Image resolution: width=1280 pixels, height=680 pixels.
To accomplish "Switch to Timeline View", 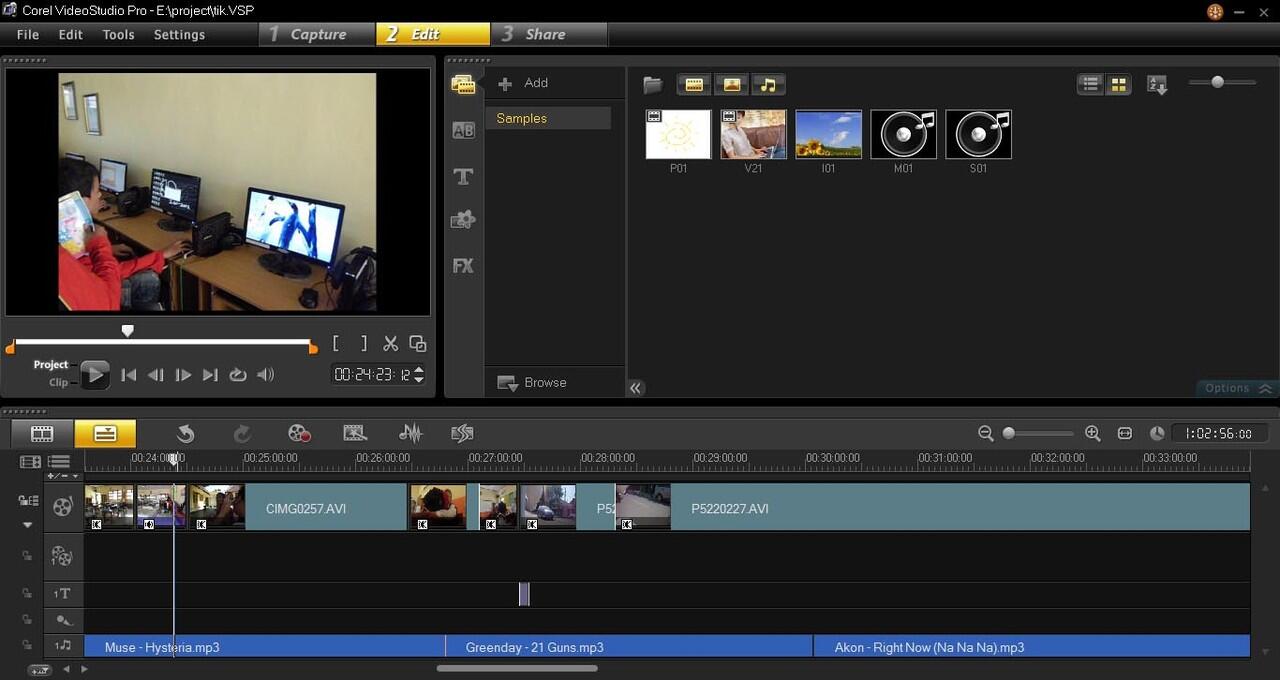I will click(105, 433).
